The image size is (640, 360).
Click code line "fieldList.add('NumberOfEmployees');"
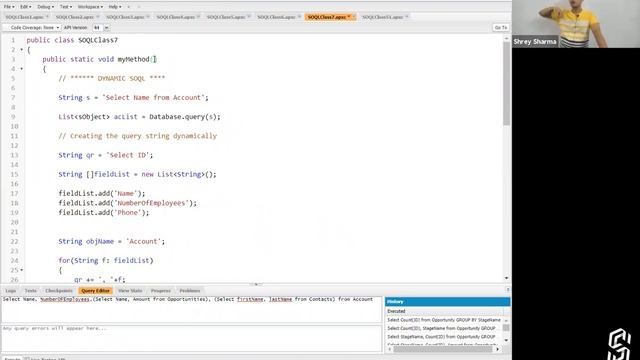tap(127, 203)
